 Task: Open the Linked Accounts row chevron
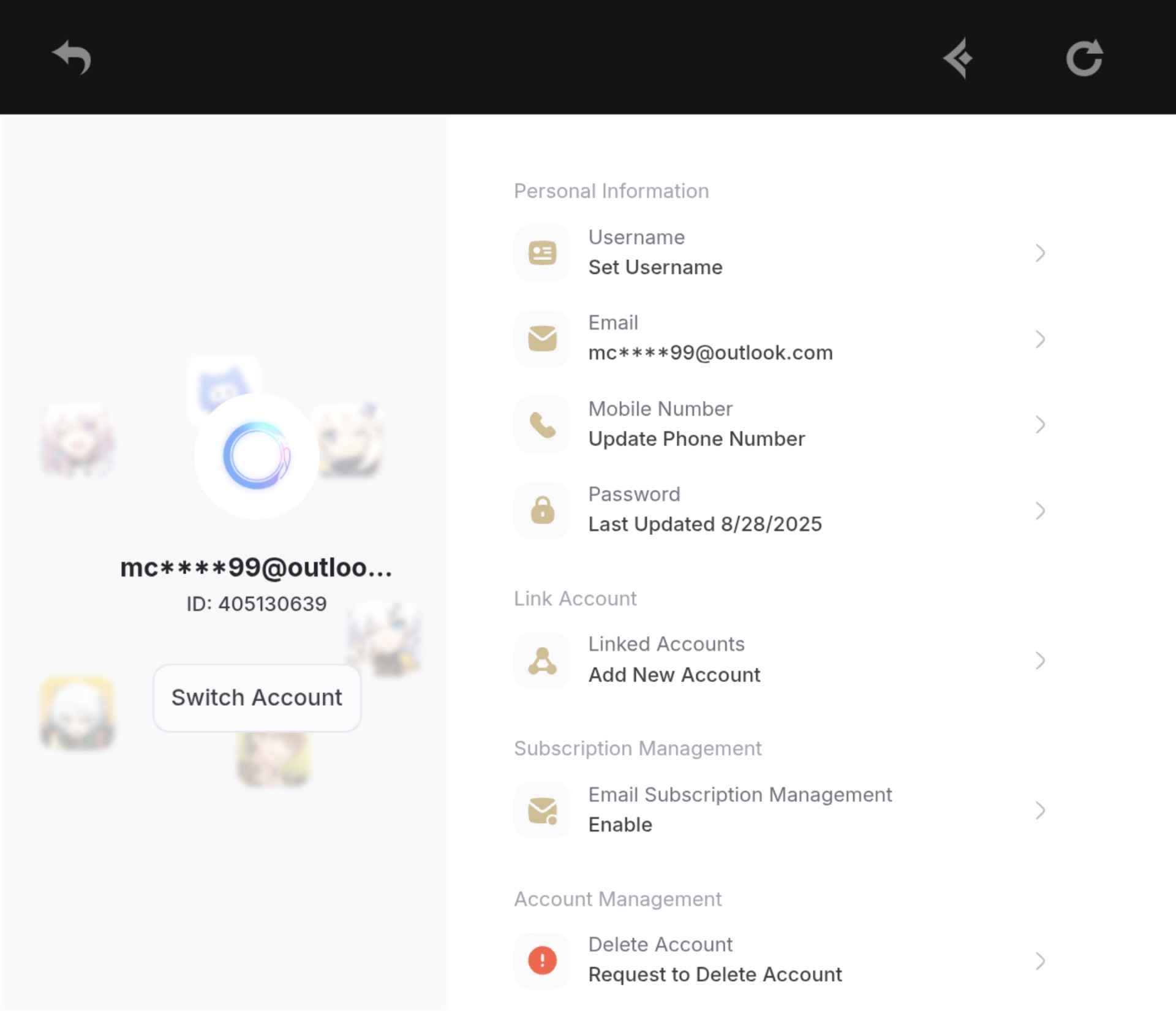[1039, 660]
